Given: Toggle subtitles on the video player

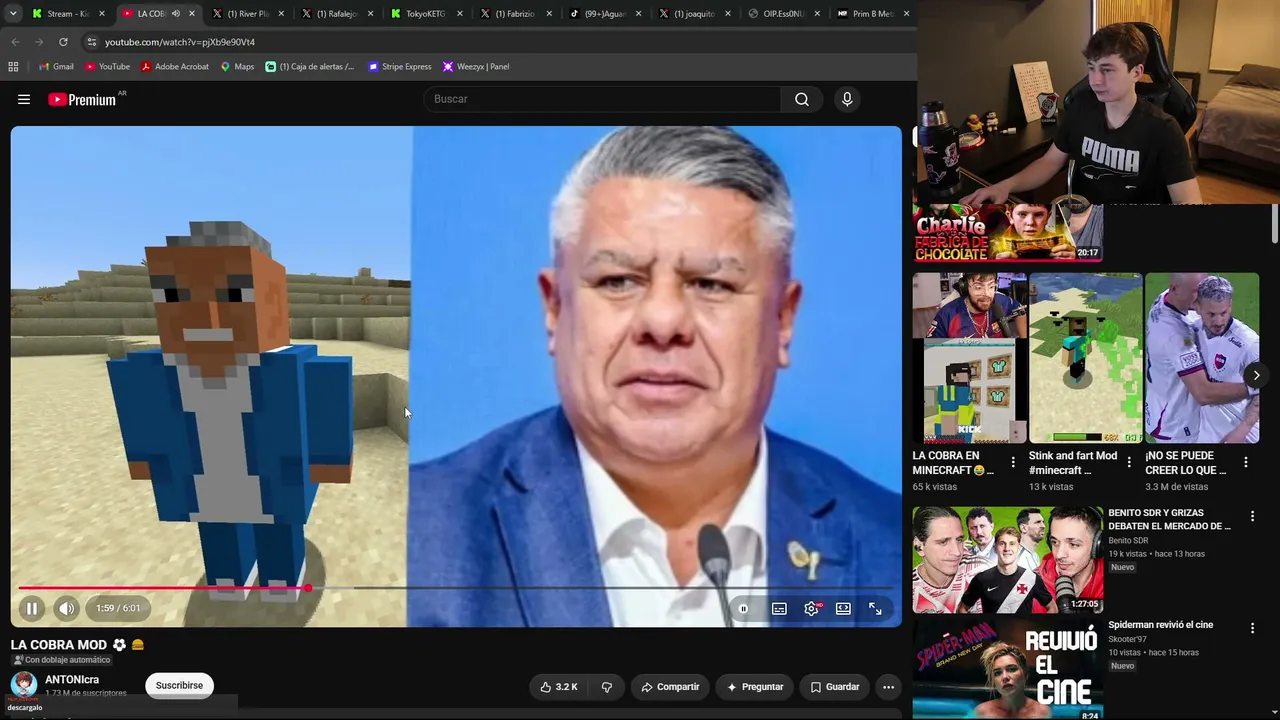Looking at the screenshot, I should coord(779,608).
